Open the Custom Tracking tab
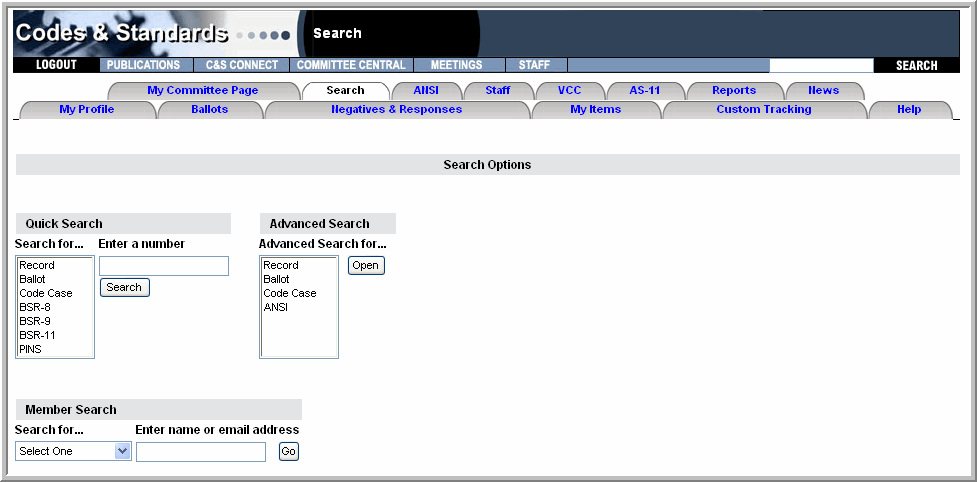The height and width of the screenshot is (482, 977). 763,109
